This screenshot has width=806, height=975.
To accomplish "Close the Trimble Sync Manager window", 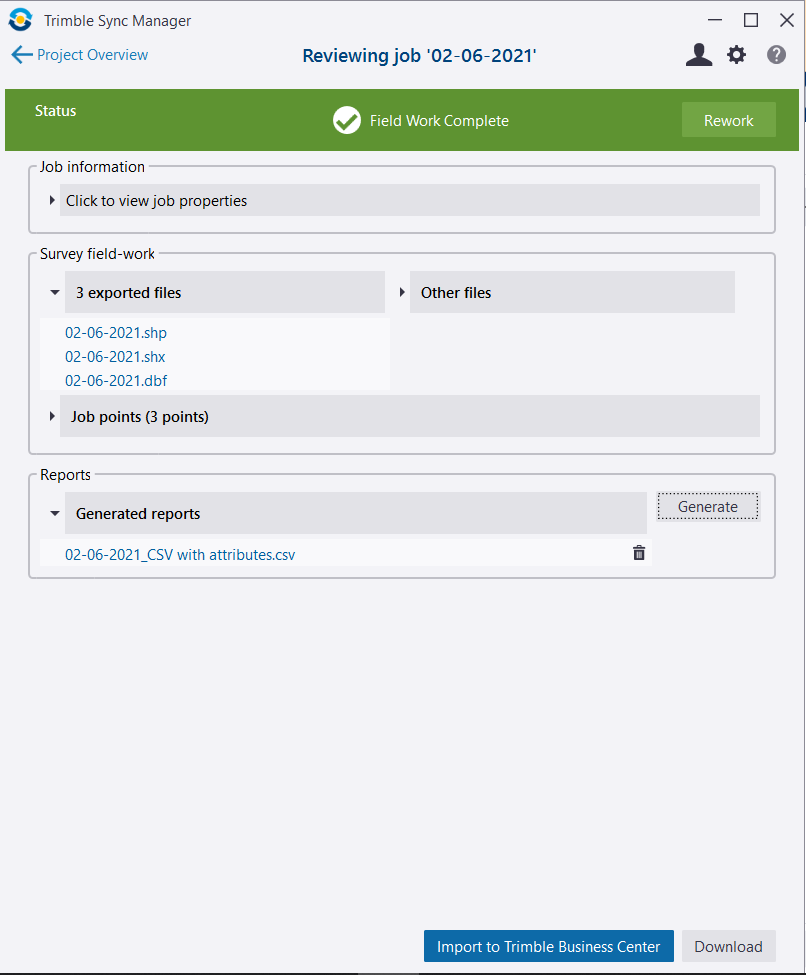I will click(x=787, y=20).
